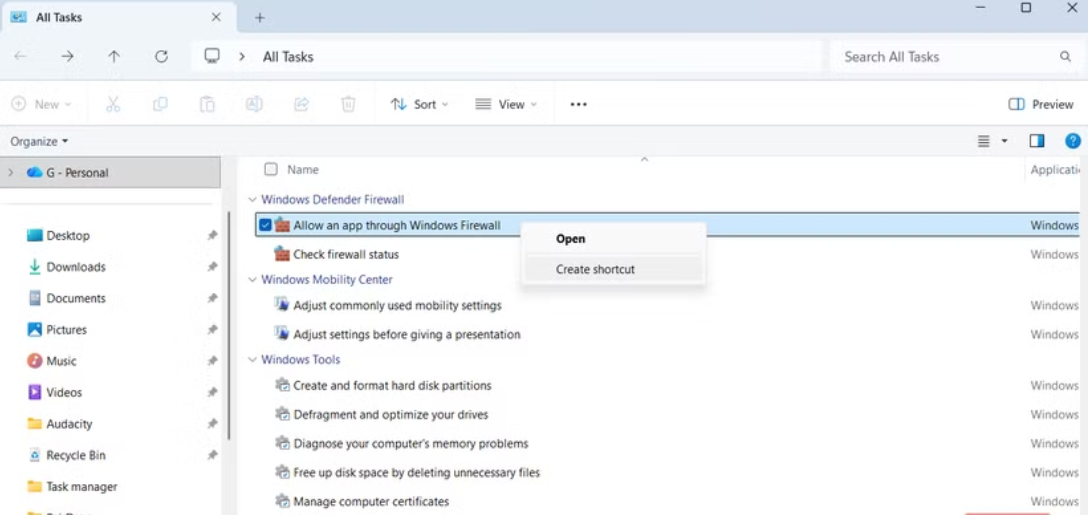
Task: Open the See more three-dots menu
Action: coord(578,104)
